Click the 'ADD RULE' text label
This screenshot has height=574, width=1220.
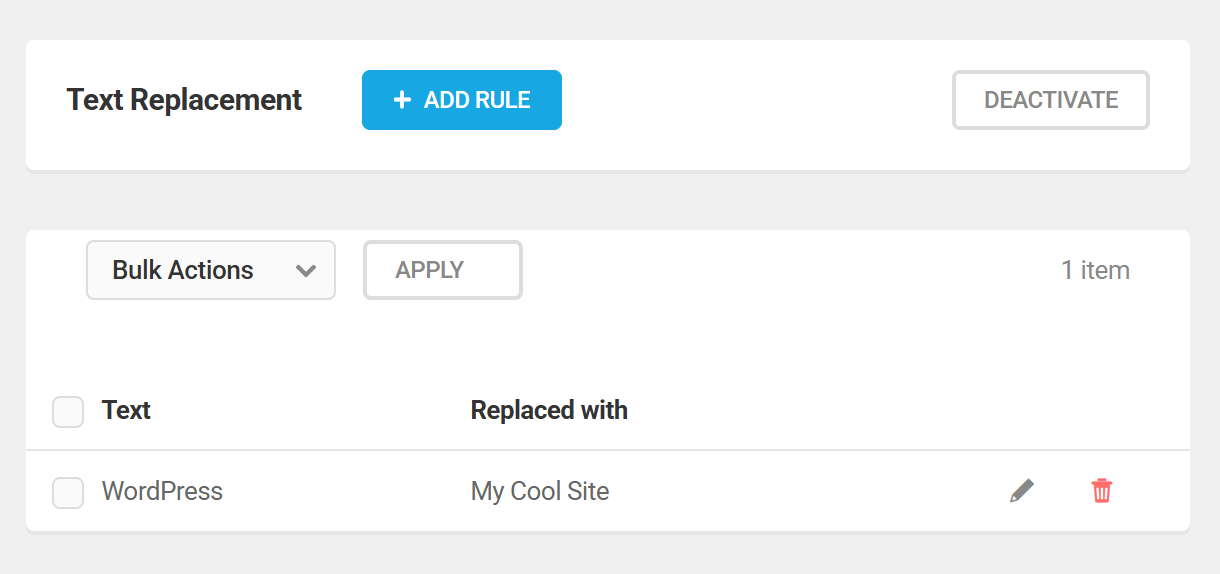[x=477, y=100]
